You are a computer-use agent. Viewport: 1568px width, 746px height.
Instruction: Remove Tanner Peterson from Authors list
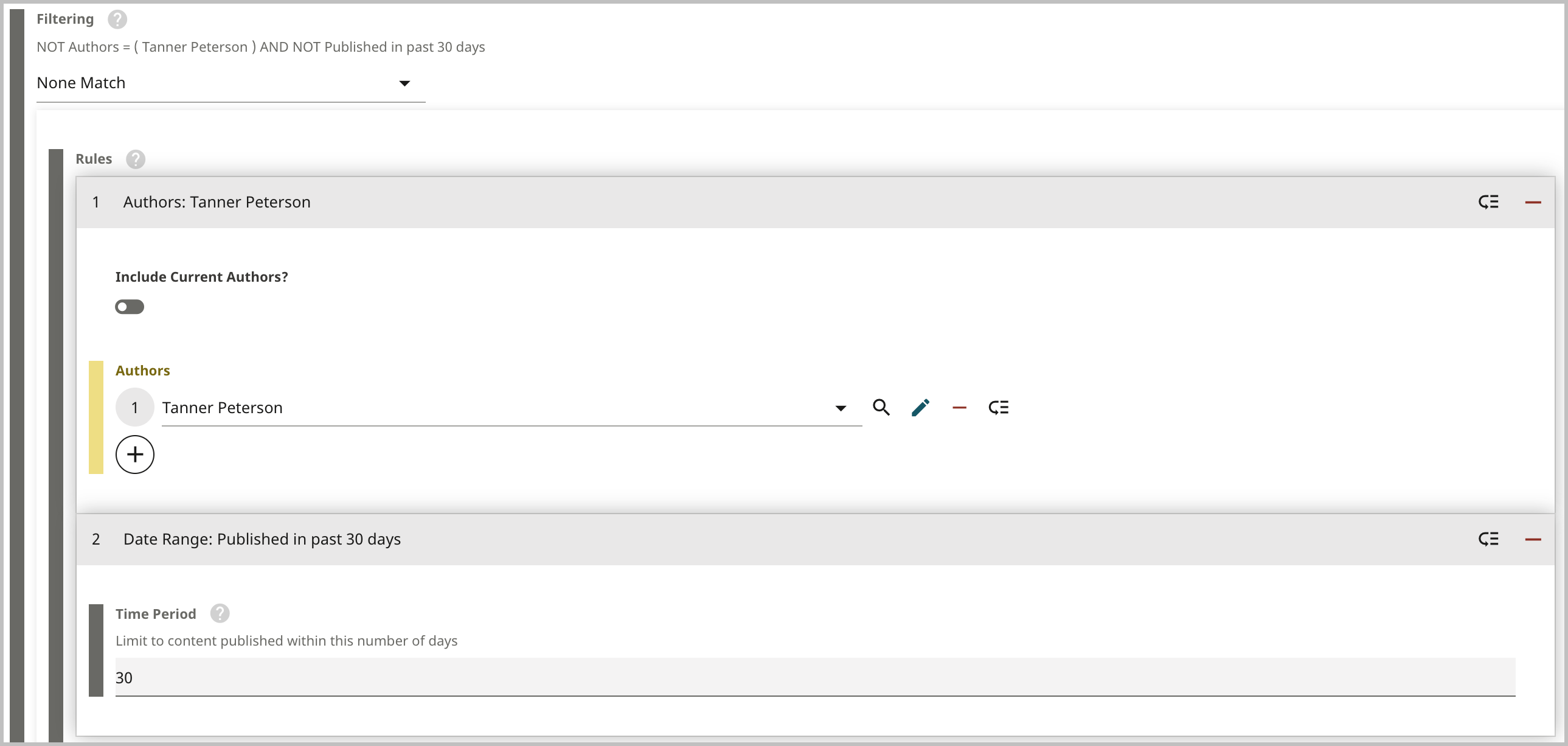coord(959,408)
